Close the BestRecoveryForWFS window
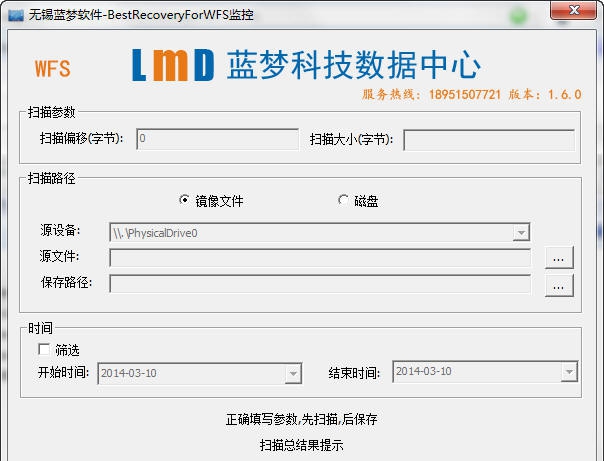604x461 pixels. [573, 10]
